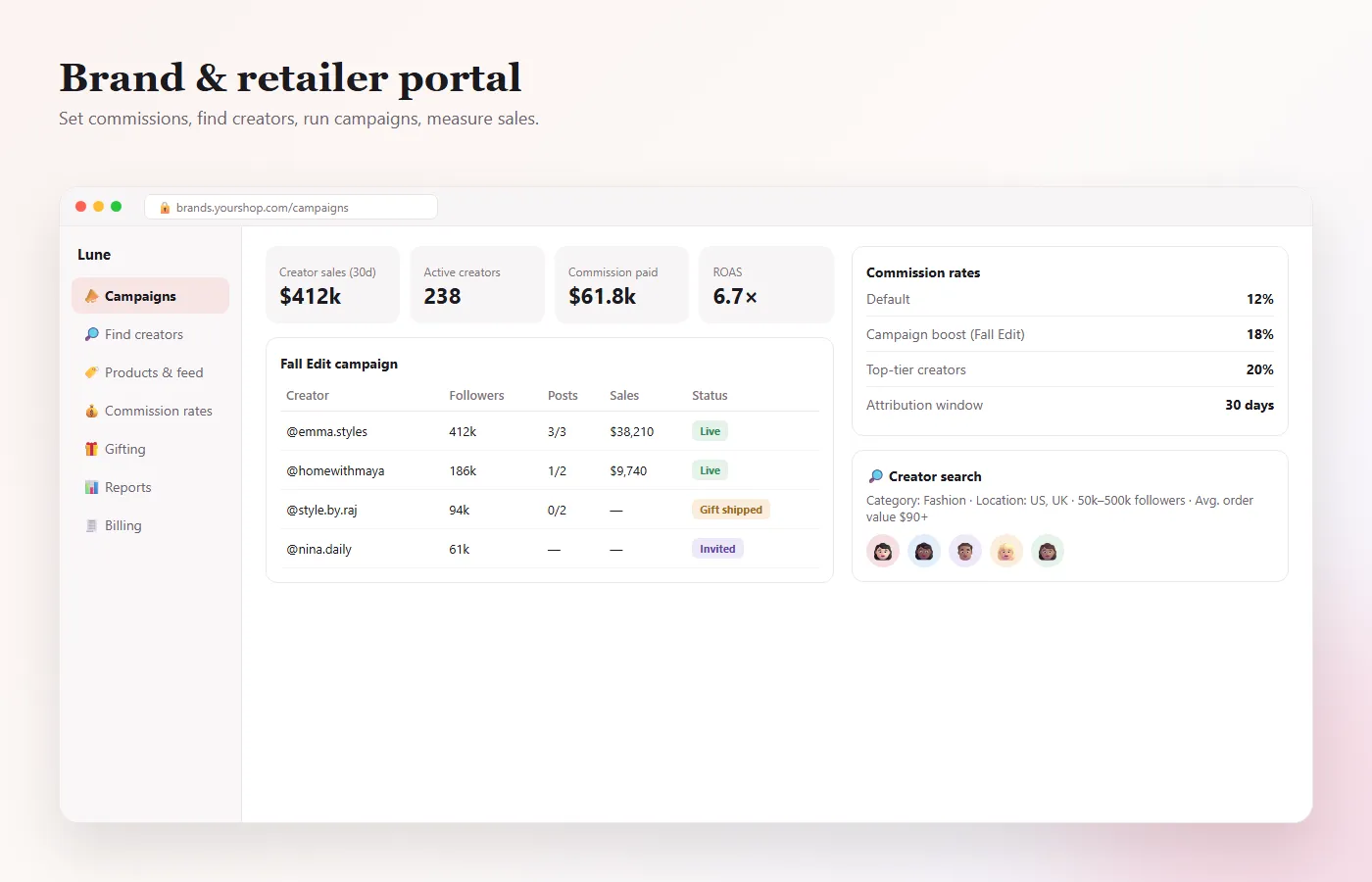The width and height of the screenshot is (1372, 882).
Task: Sort by the Creator column header
Action: point(308,396)
